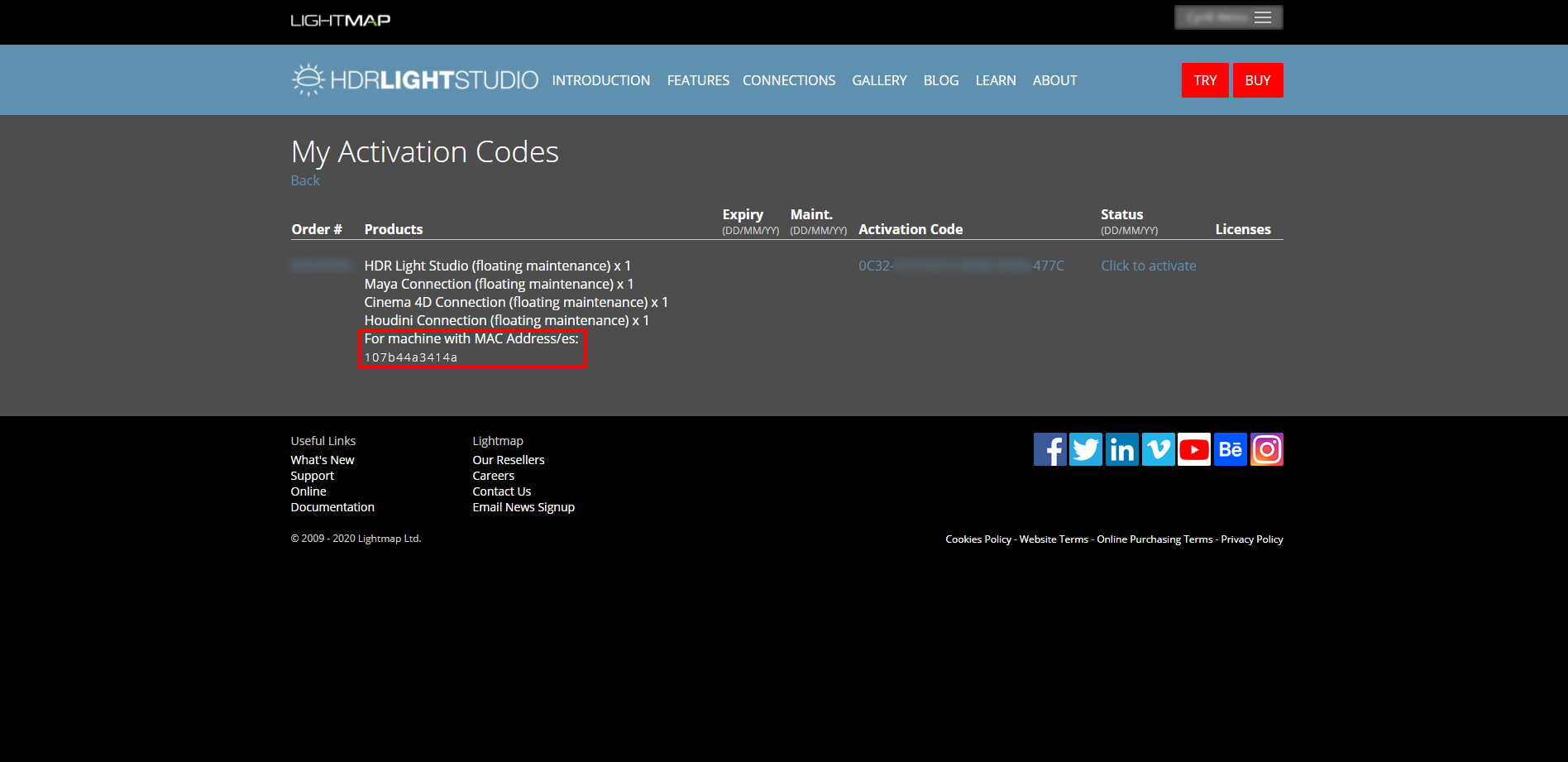The image size is (1568, 762).
Task: Click the Products column header
Action: coord(394,229)
